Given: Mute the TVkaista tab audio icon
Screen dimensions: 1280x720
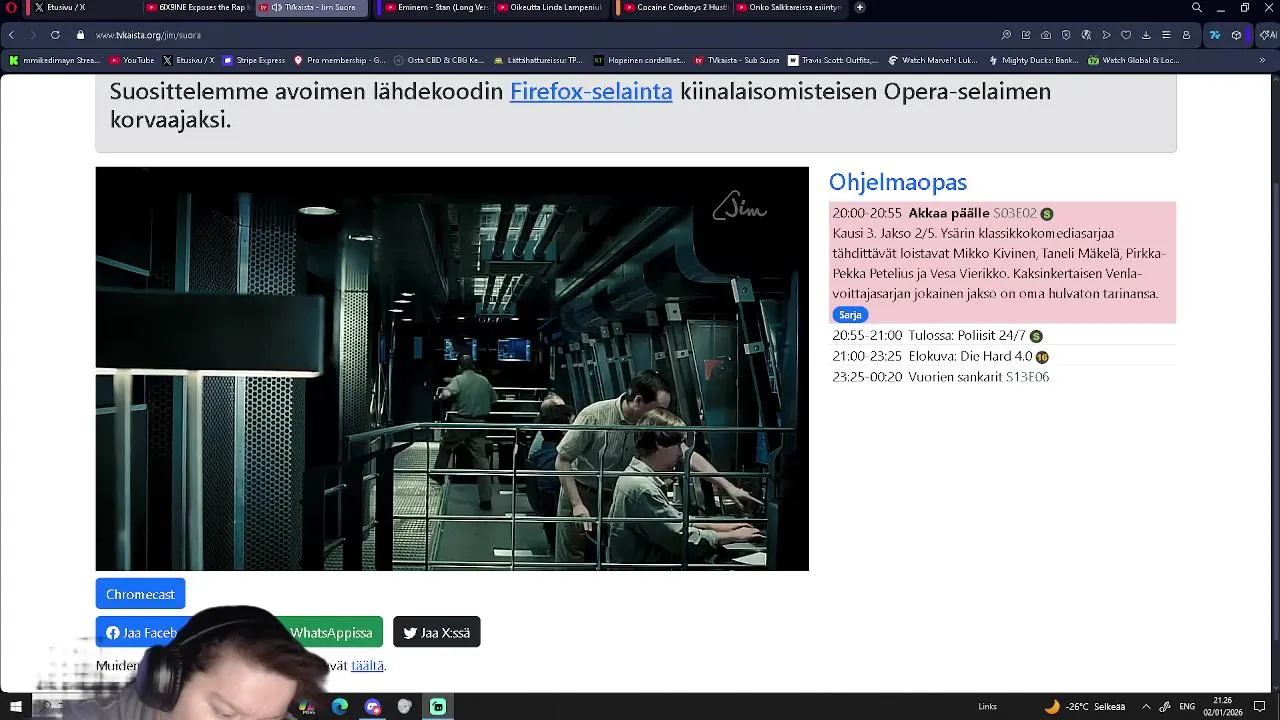Looking at the screenshot, I should click(x=276, y=7).
